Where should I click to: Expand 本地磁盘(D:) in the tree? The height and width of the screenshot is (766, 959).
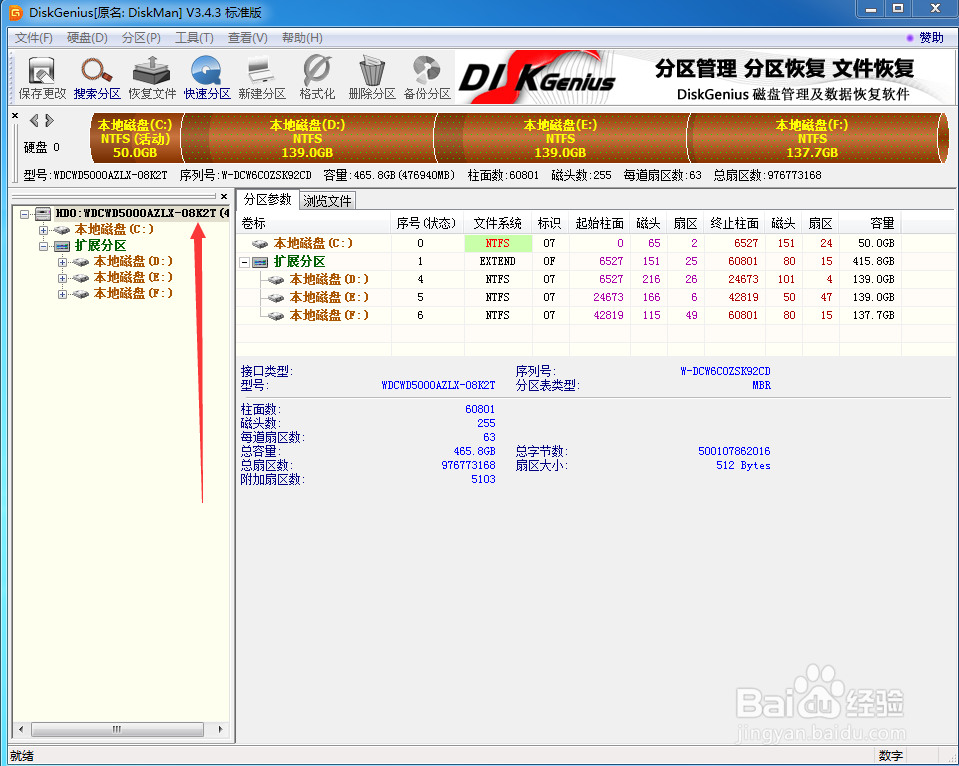click(x=62, y=262)
